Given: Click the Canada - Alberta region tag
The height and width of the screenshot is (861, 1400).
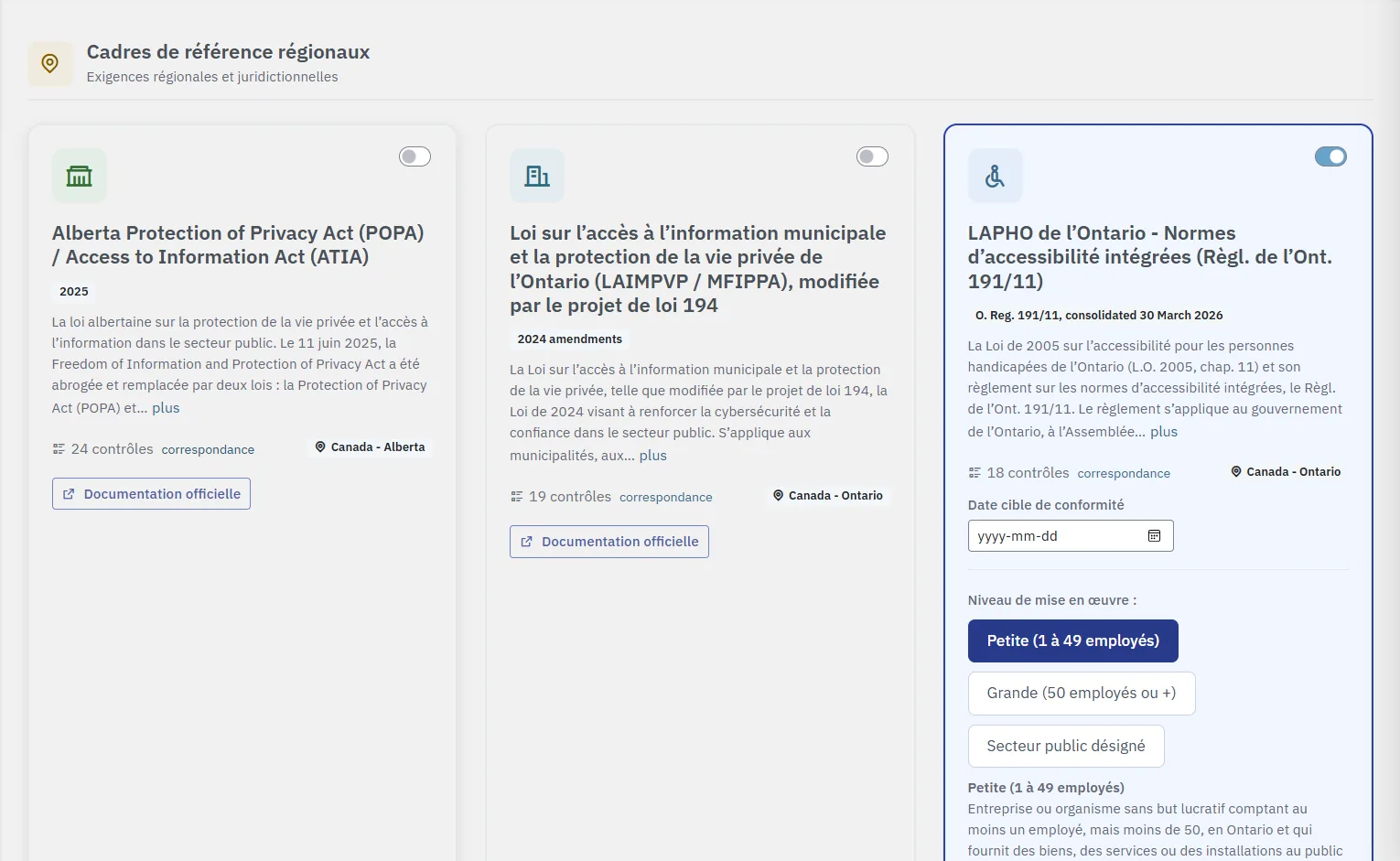Looking at the screenshot, I should coord(370,447).
